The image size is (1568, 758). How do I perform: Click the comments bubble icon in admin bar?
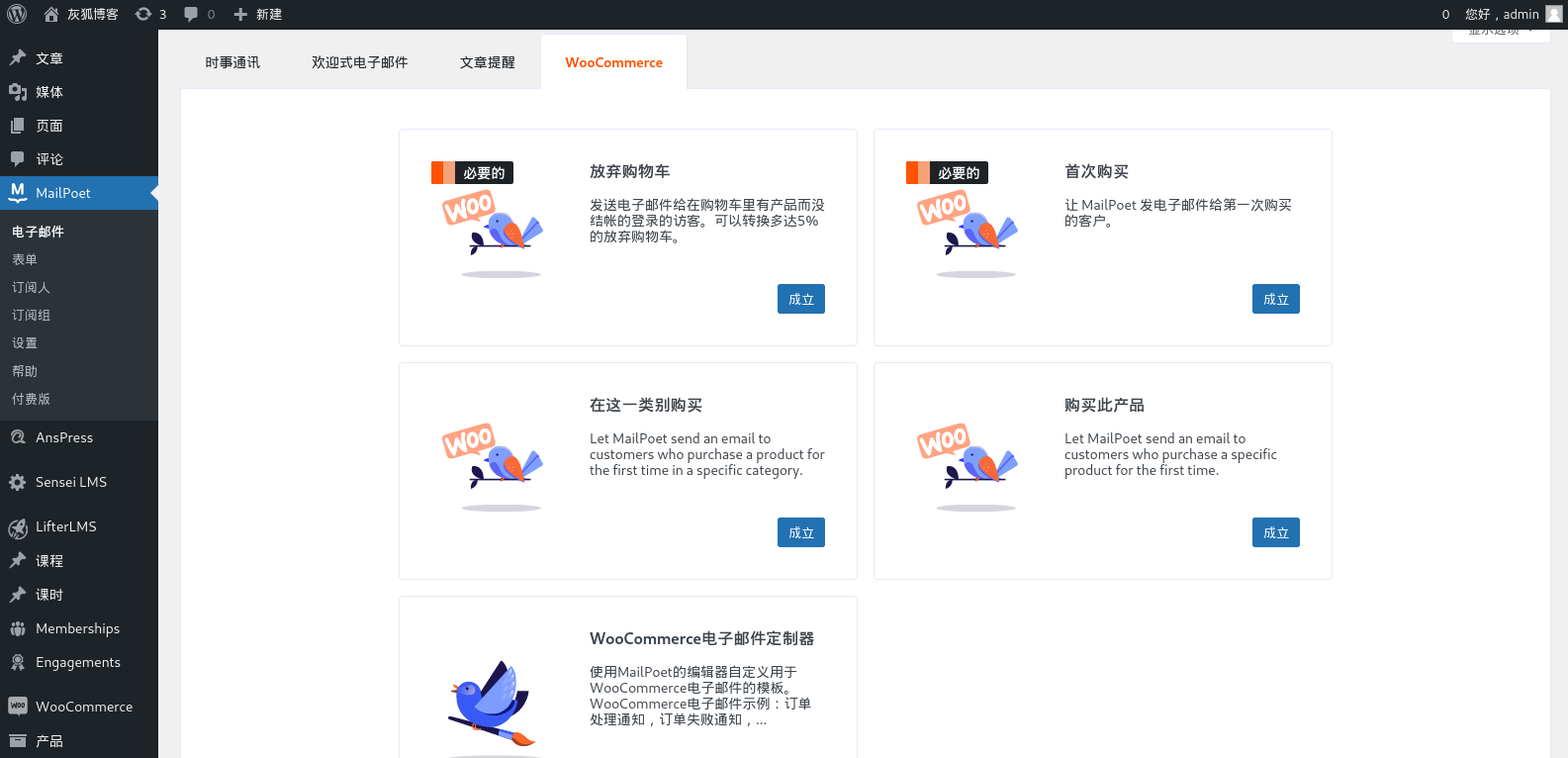191,14
